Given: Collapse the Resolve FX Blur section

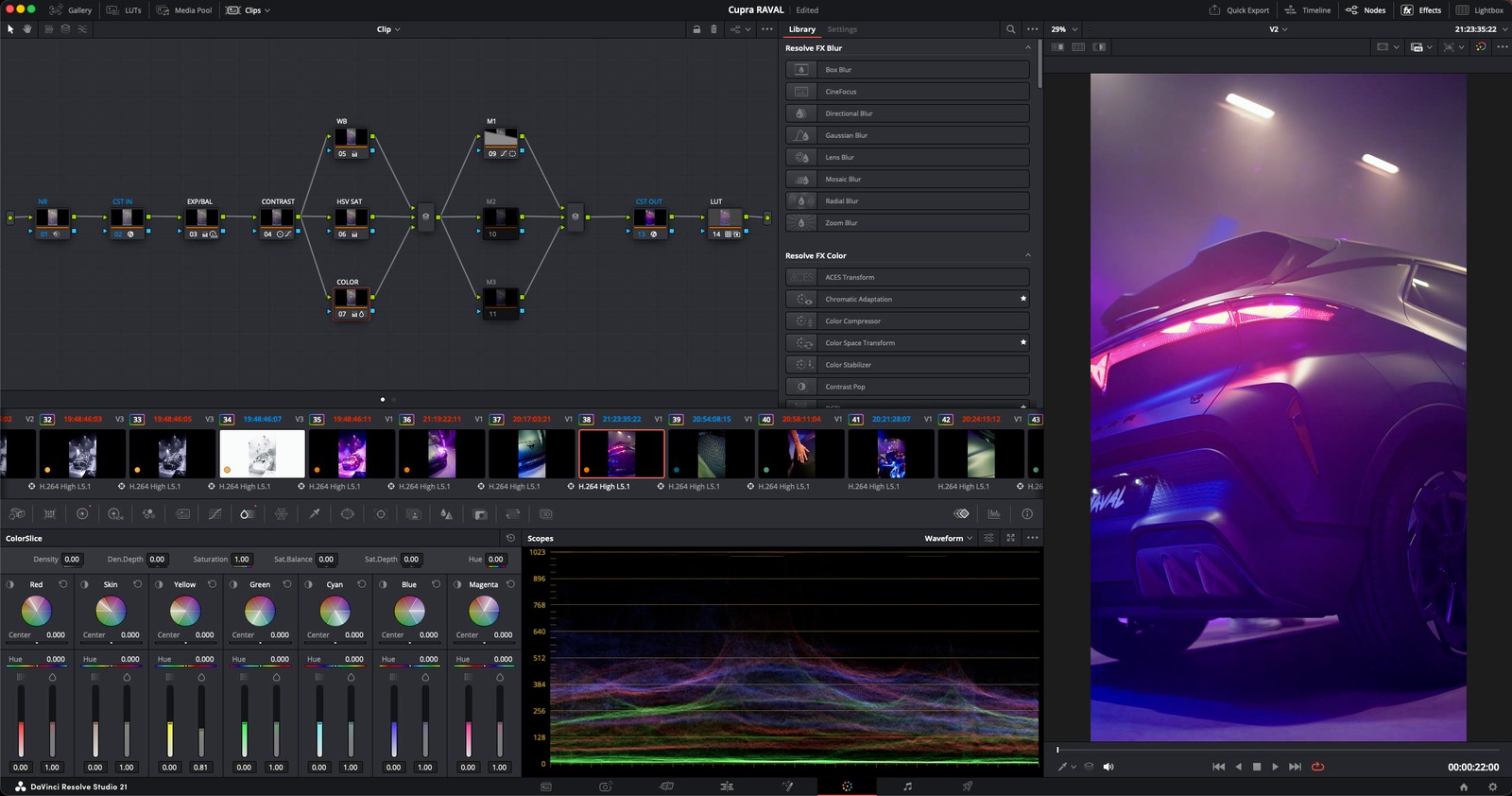Looking at the screenshot, I should coord(1028,47).
